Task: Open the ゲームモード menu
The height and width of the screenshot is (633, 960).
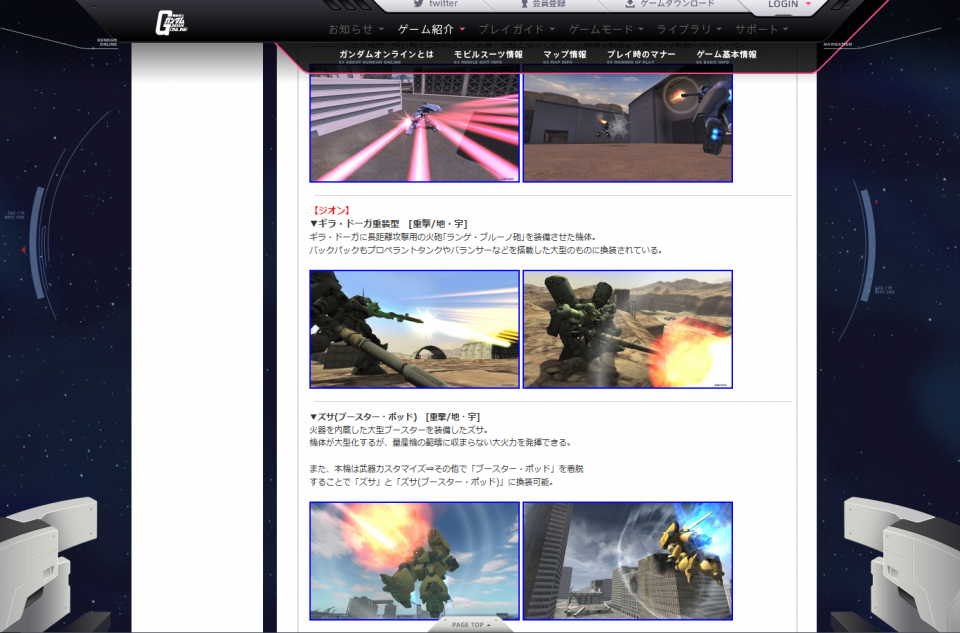Action: [x=606, y=29]
